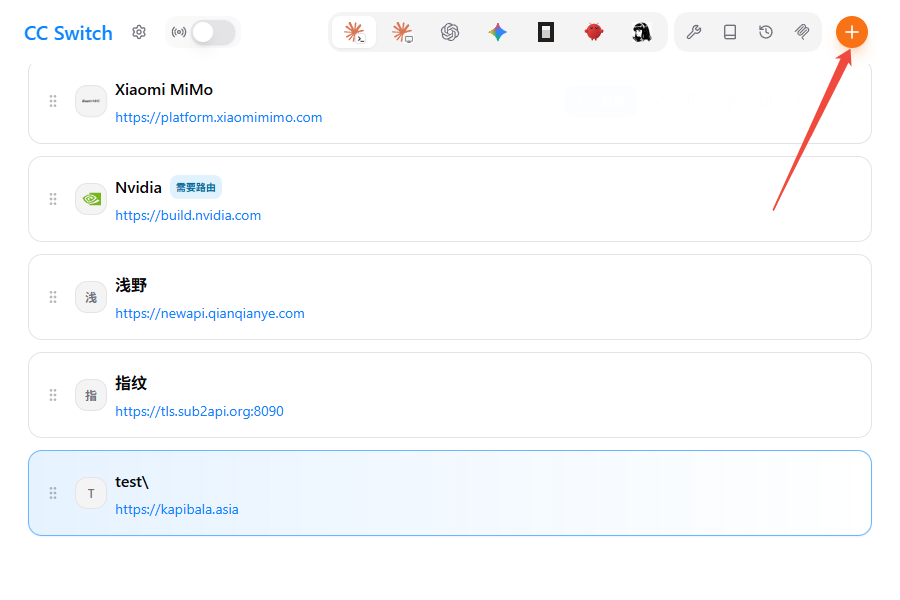Open the history clock icon
This screenshot has width=900, height=600.
coord(766,32)
